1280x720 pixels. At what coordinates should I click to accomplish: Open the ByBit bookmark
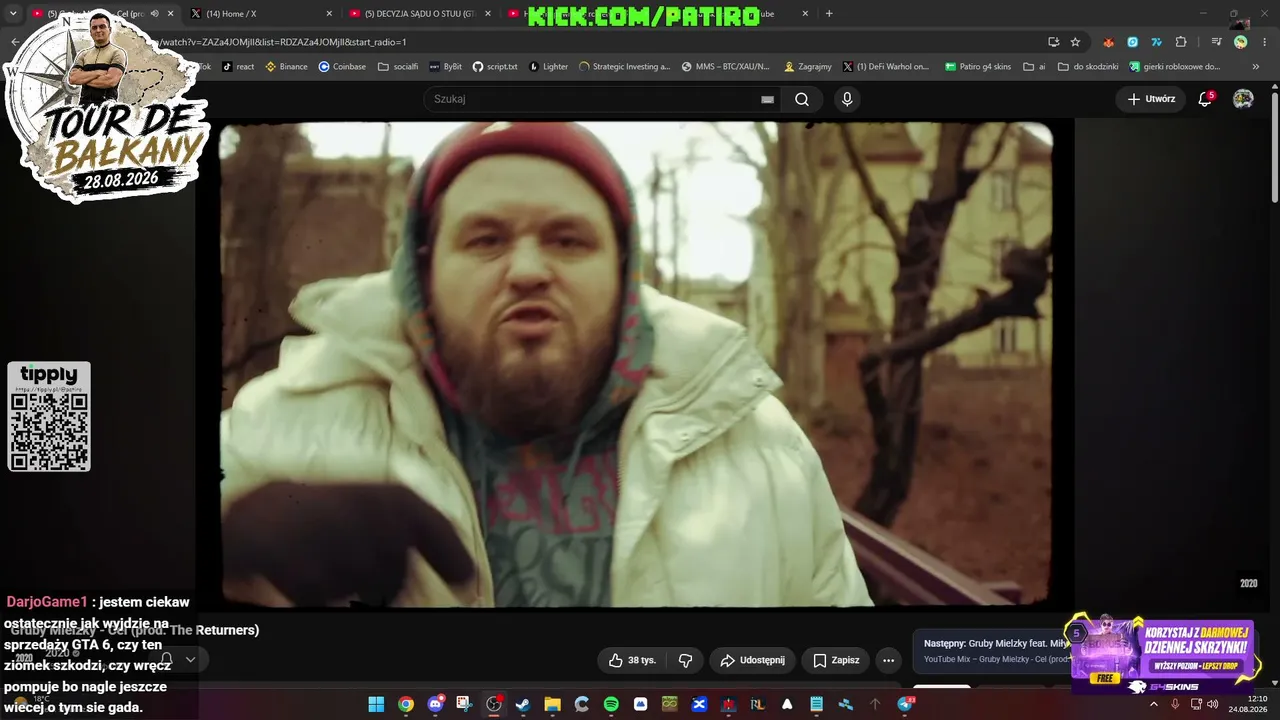coord(446,67)
